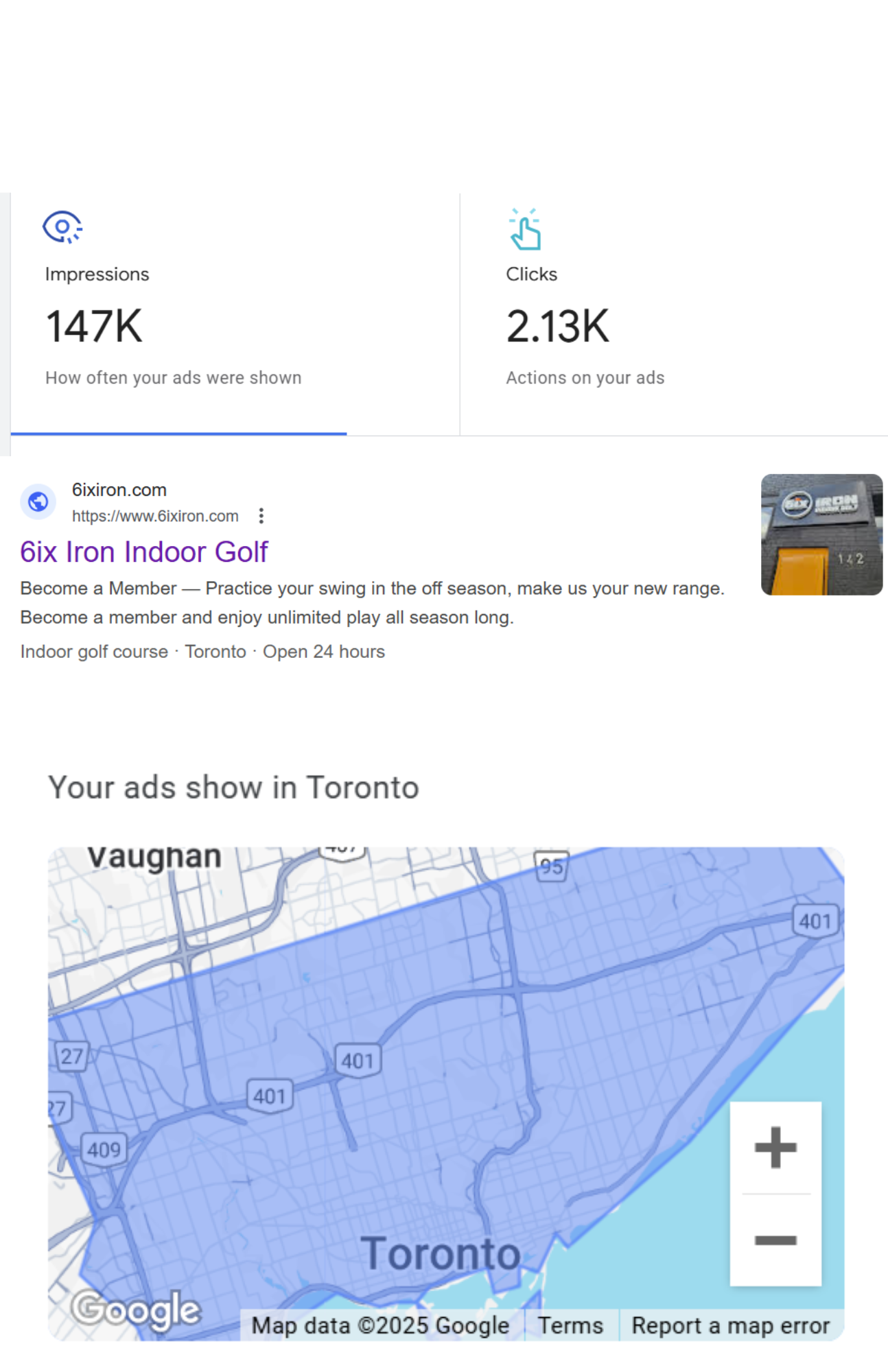The width and height of the screenshot is (888, 1372).
Task: Click the 95 route shield on the map
Action: pyautogui.click(x=551, y=867)
